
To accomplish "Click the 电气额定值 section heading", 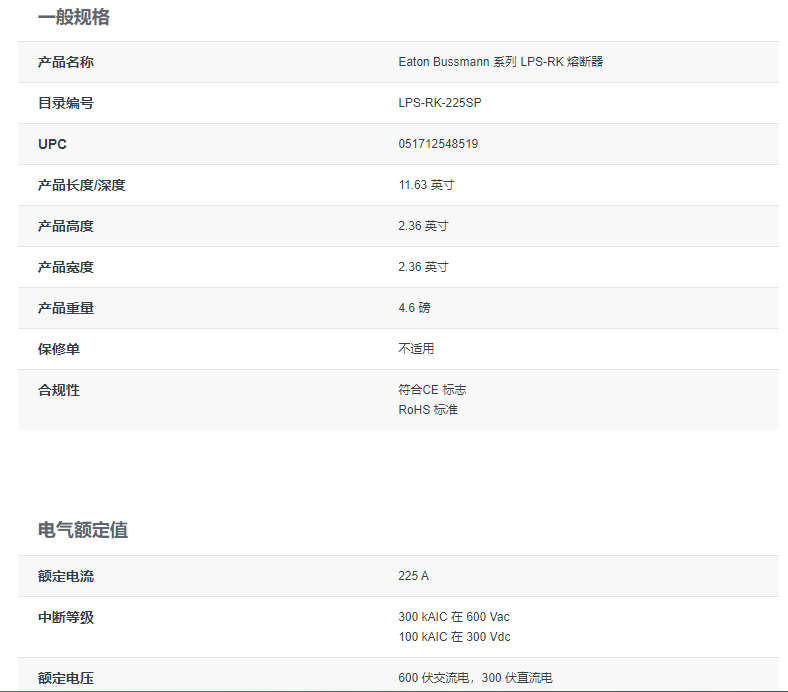I will pyautogui.click(x=83, y=530).
